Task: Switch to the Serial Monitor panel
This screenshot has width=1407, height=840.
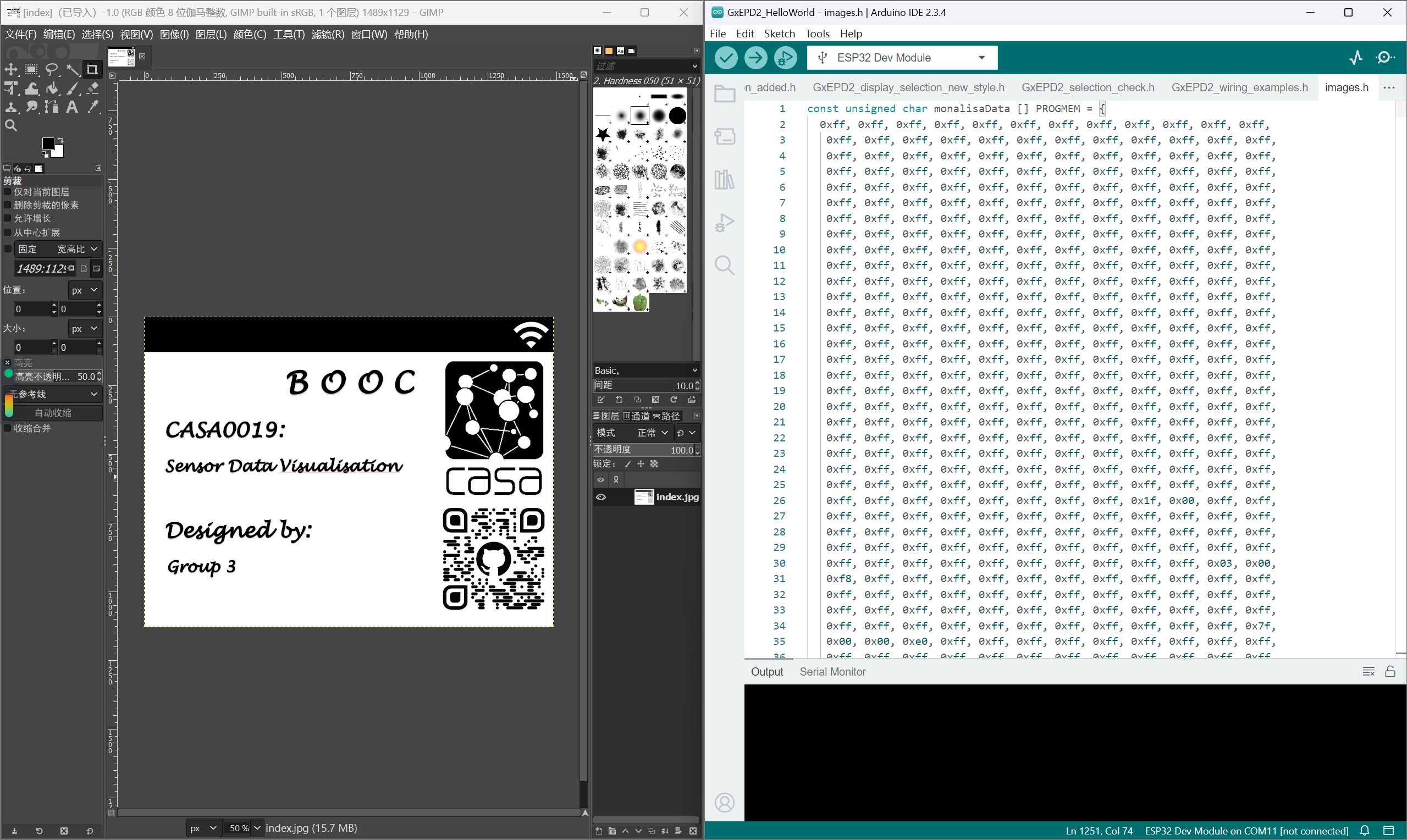Action: pos(832,672)
